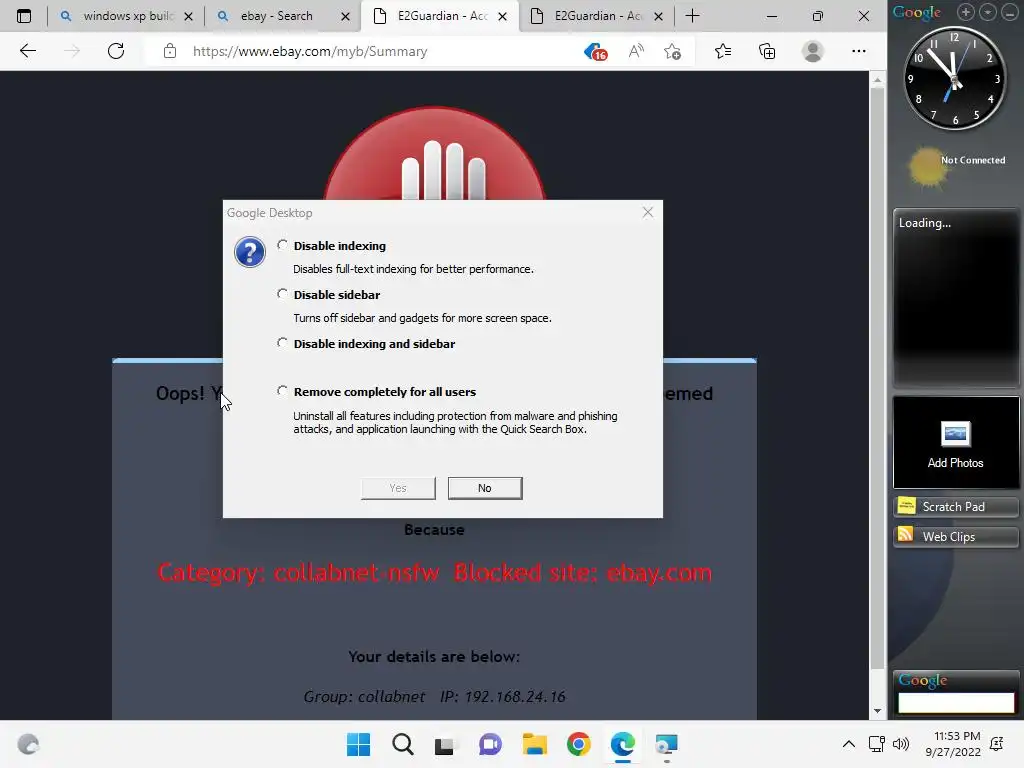
Task: Click the analog clock gadget
Action: coord(954,78)
